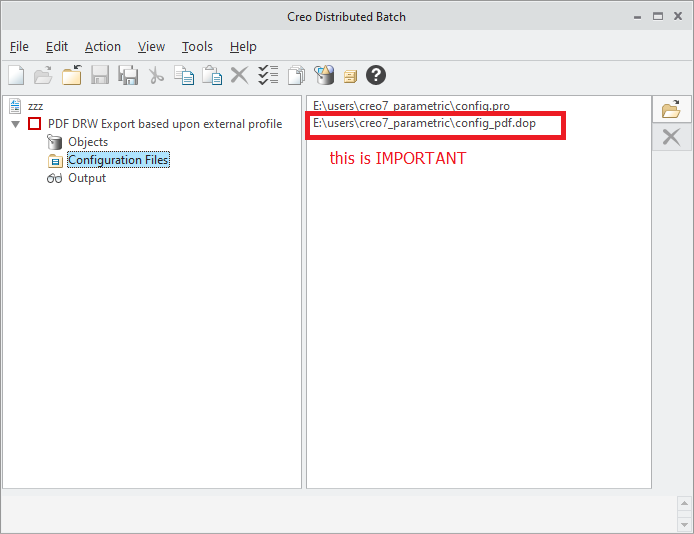694x534 pixels.
Task: Select the Objects tree item
Action: [x=87, y=142]
